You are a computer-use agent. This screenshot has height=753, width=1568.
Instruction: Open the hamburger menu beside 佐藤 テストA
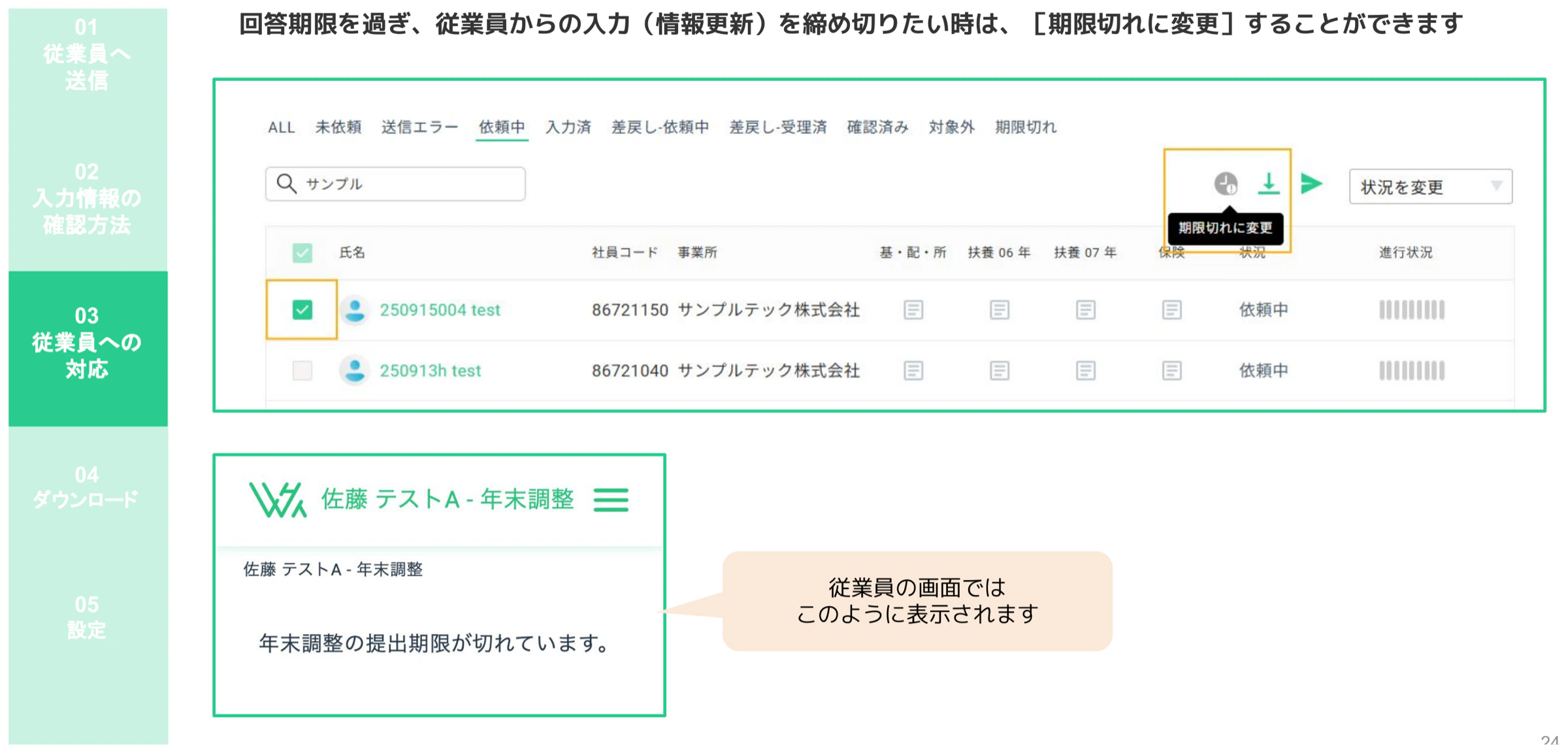click(x=611, y=500)
